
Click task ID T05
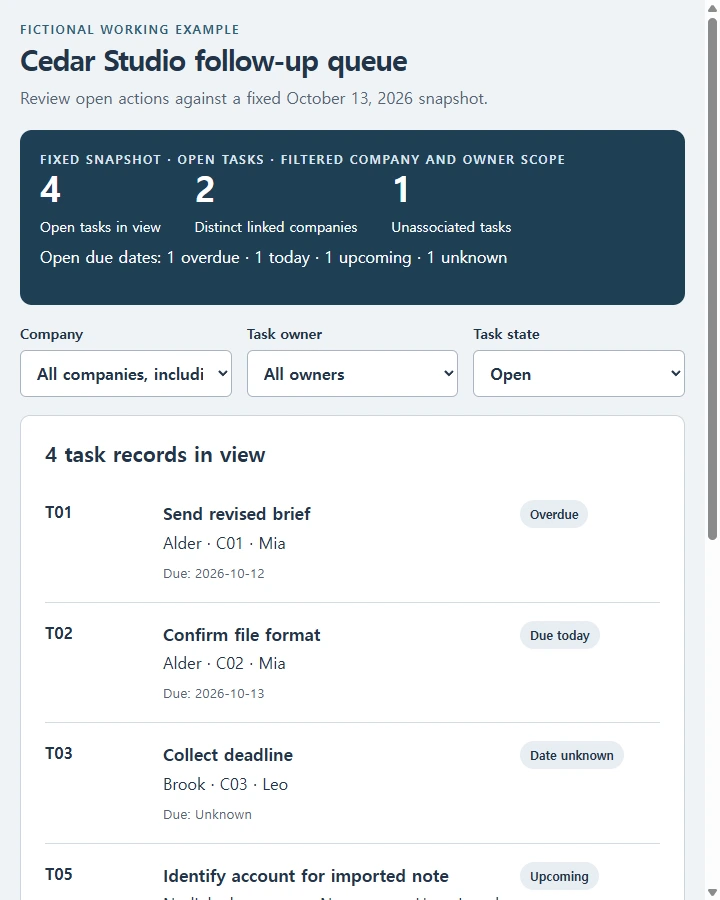click(59, 874)
